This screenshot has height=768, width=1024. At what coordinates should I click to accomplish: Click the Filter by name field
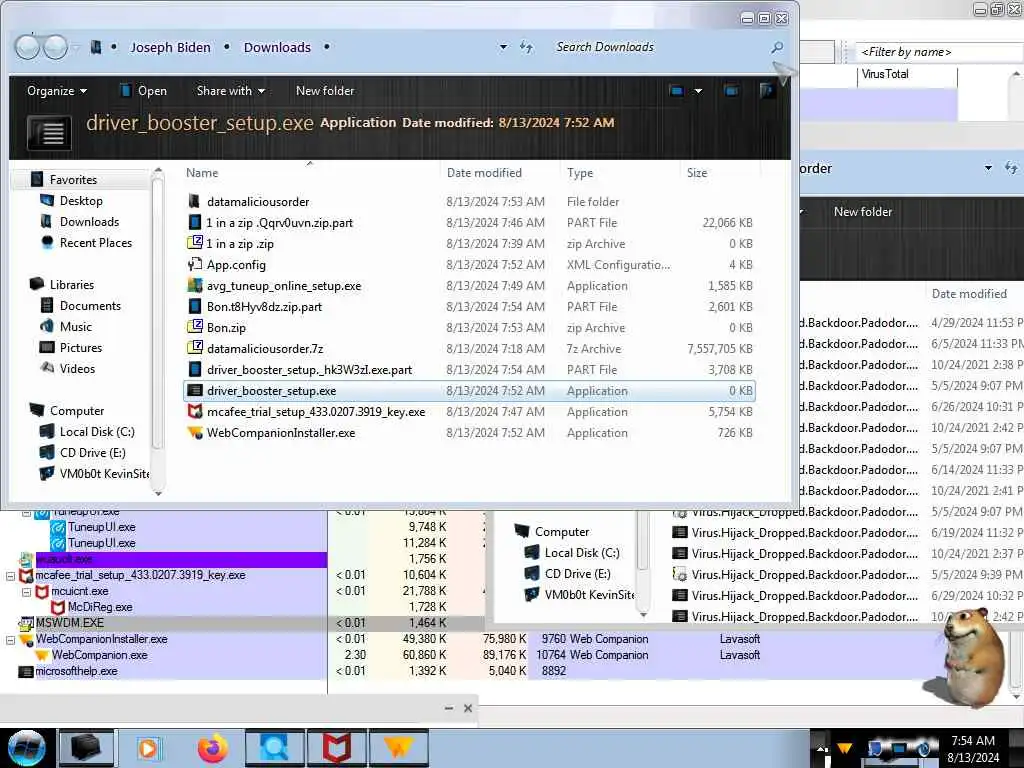point(939,52)
